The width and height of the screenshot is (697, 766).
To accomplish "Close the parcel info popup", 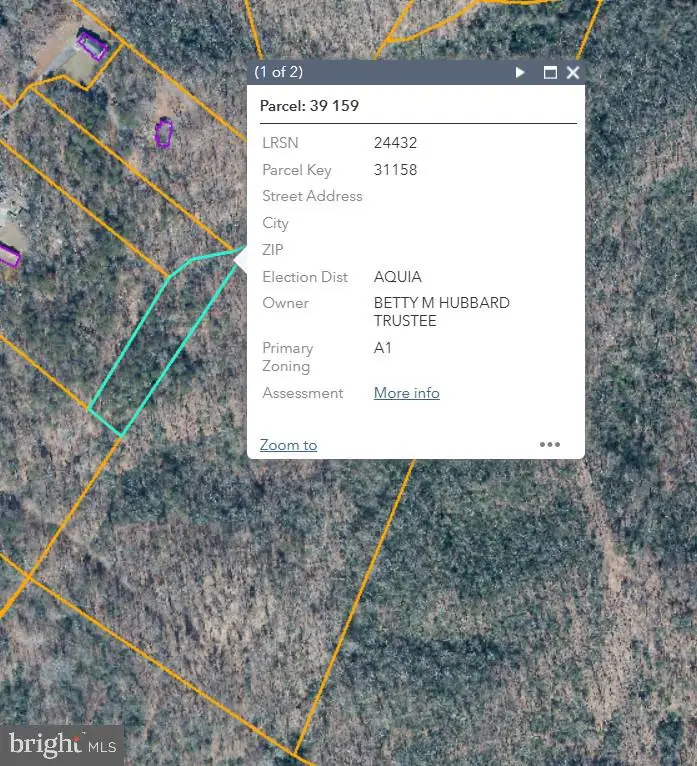I will (x=573, y=73).
